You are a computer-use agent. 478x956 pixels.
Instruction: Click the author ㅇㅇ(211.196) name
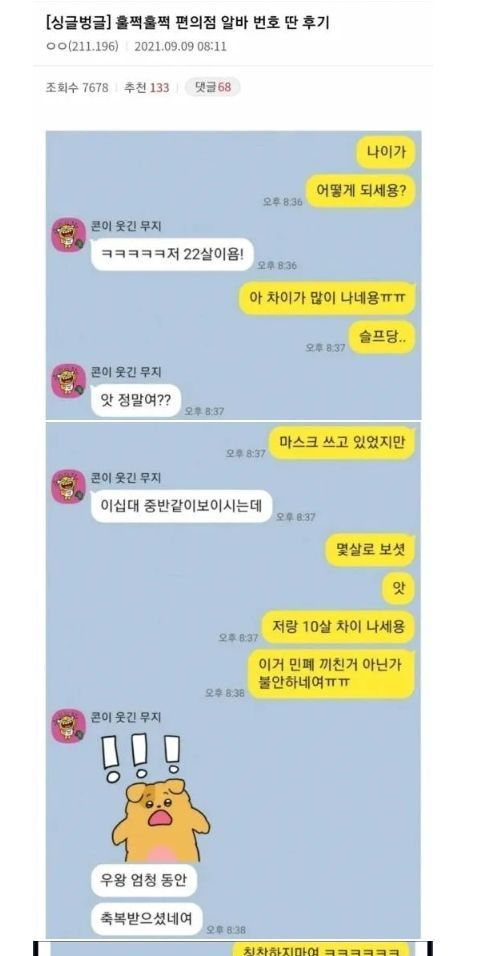click(82, 46)
